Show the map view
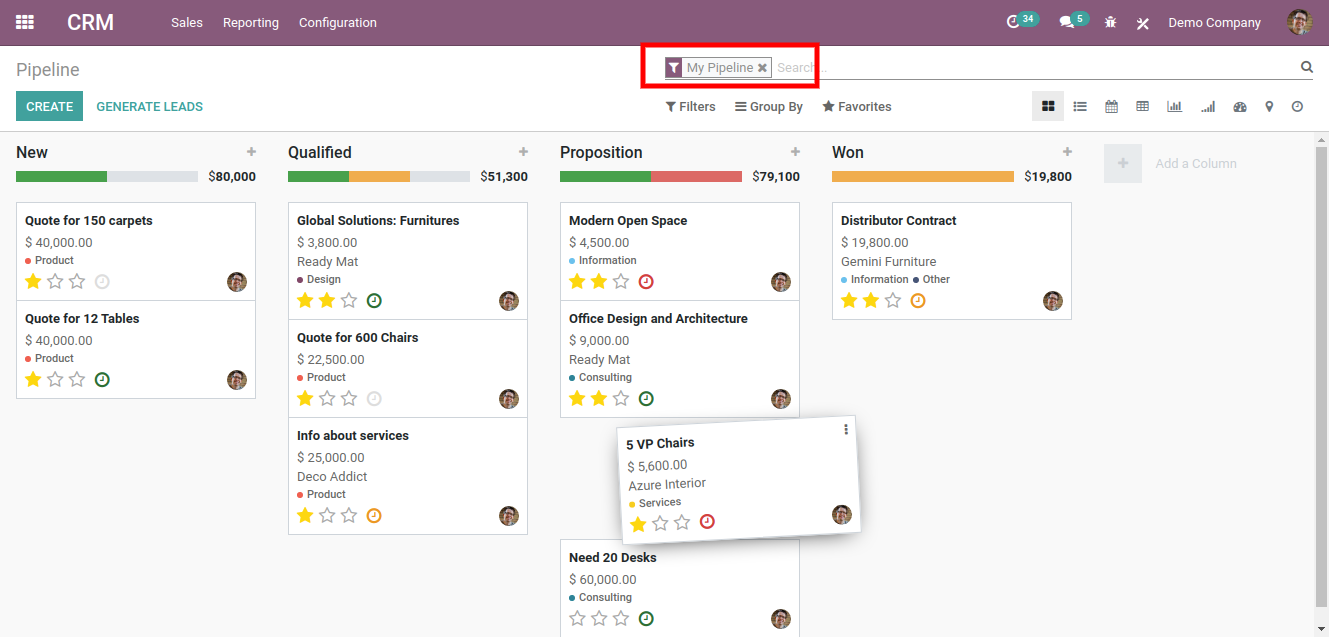This screenshot has height=637, width=1329. point(1269,106)
